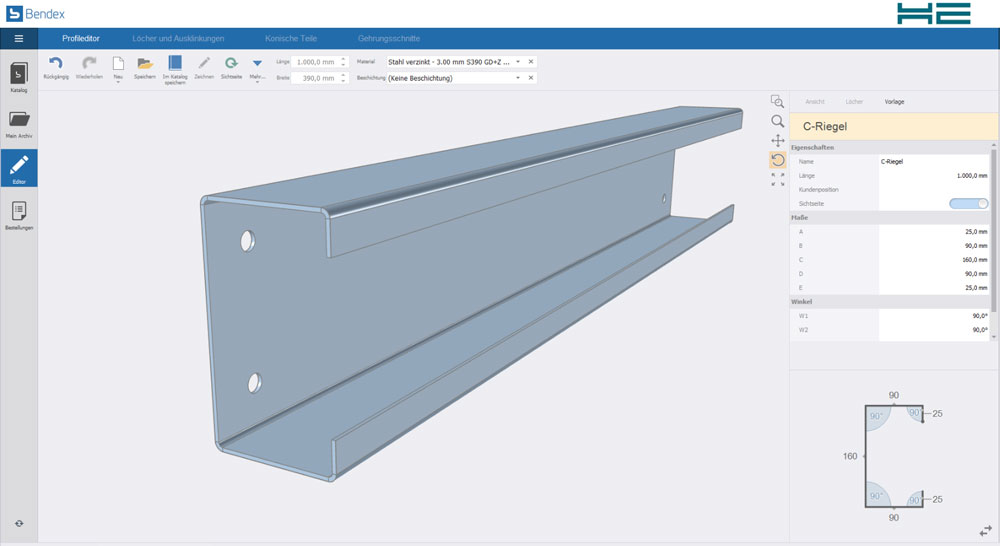Click the Sichtseite rotate icon

point(231,64)
